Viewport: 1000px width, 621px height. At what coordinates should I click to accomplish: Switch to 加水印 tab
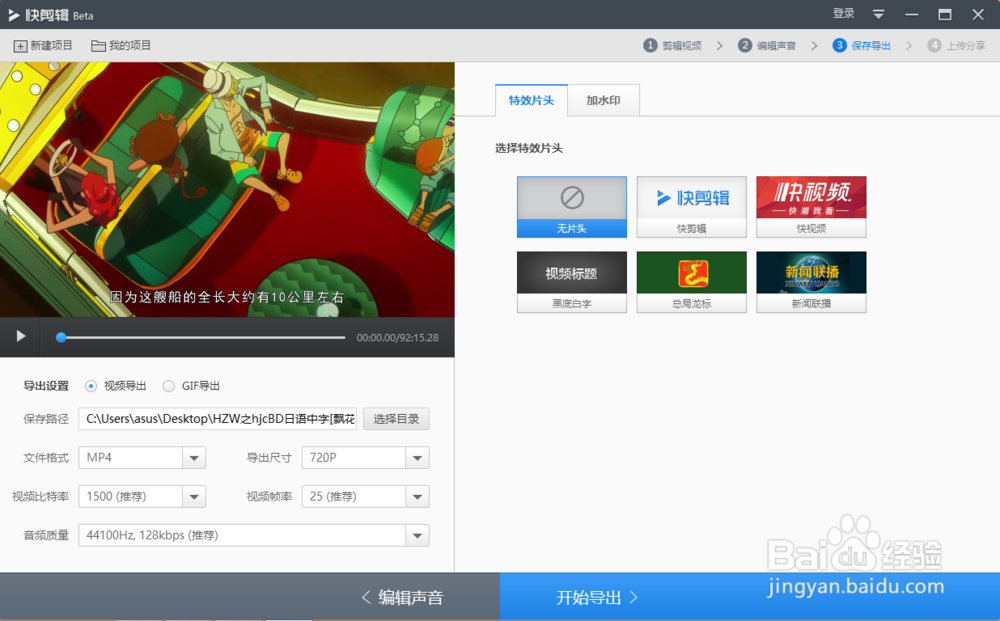click(603, 100)
